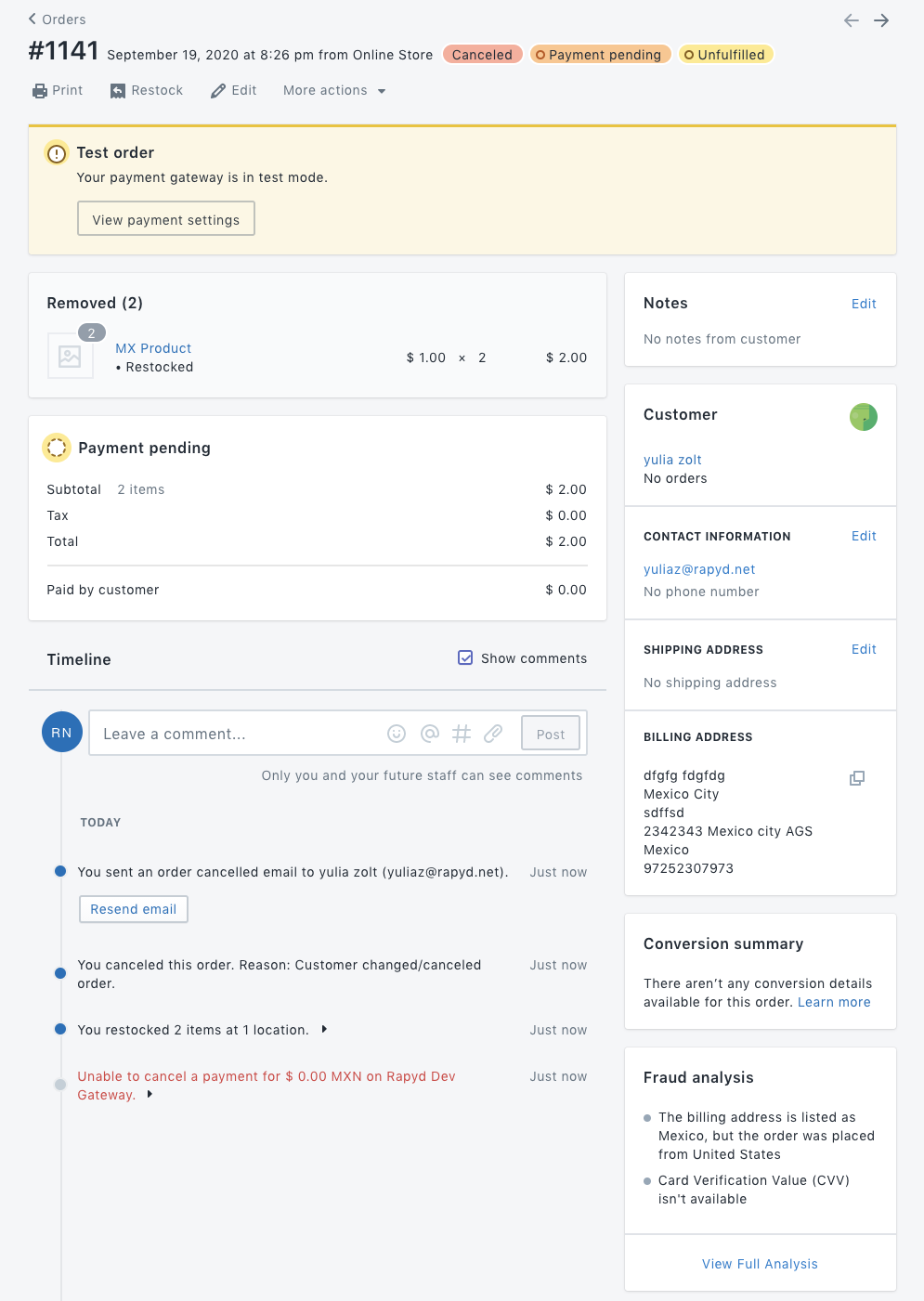
Task: Copy the billing address to clipboard
Action: pyautogui.click(x=857, y=778)
